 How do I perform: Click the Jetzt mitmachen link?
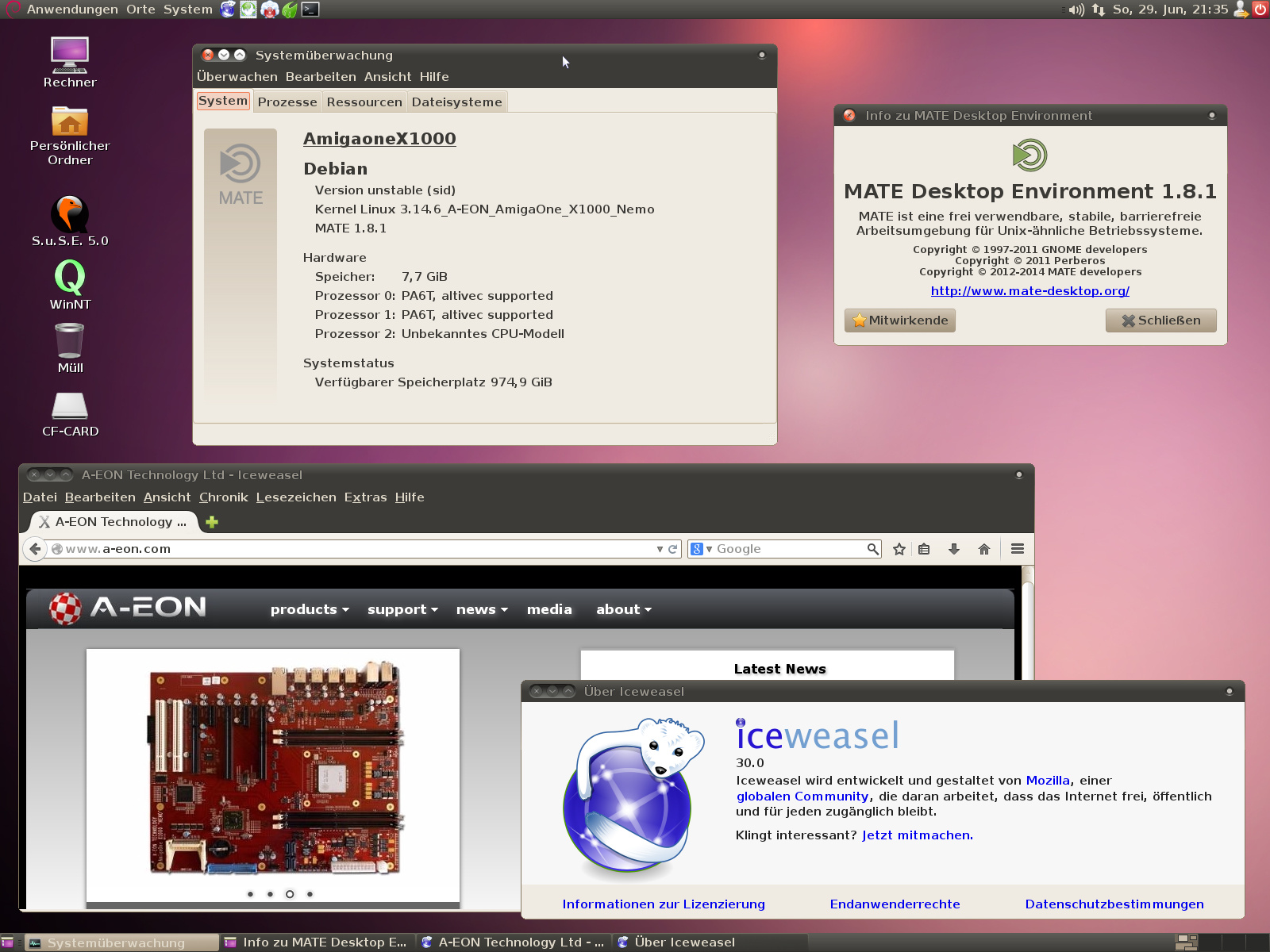(918, 835)
